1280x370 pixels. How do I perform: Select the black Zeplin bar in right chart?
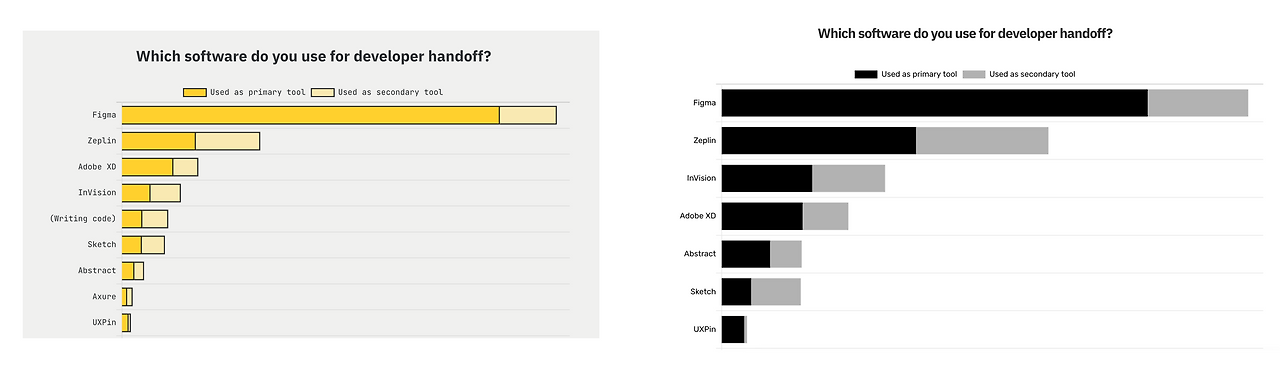click(x=818, y=141)
